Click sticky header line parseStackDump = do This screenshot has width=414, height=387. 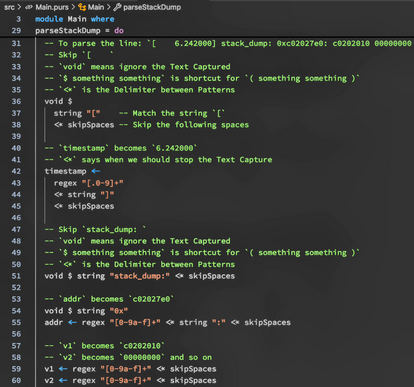pos(79,31)
